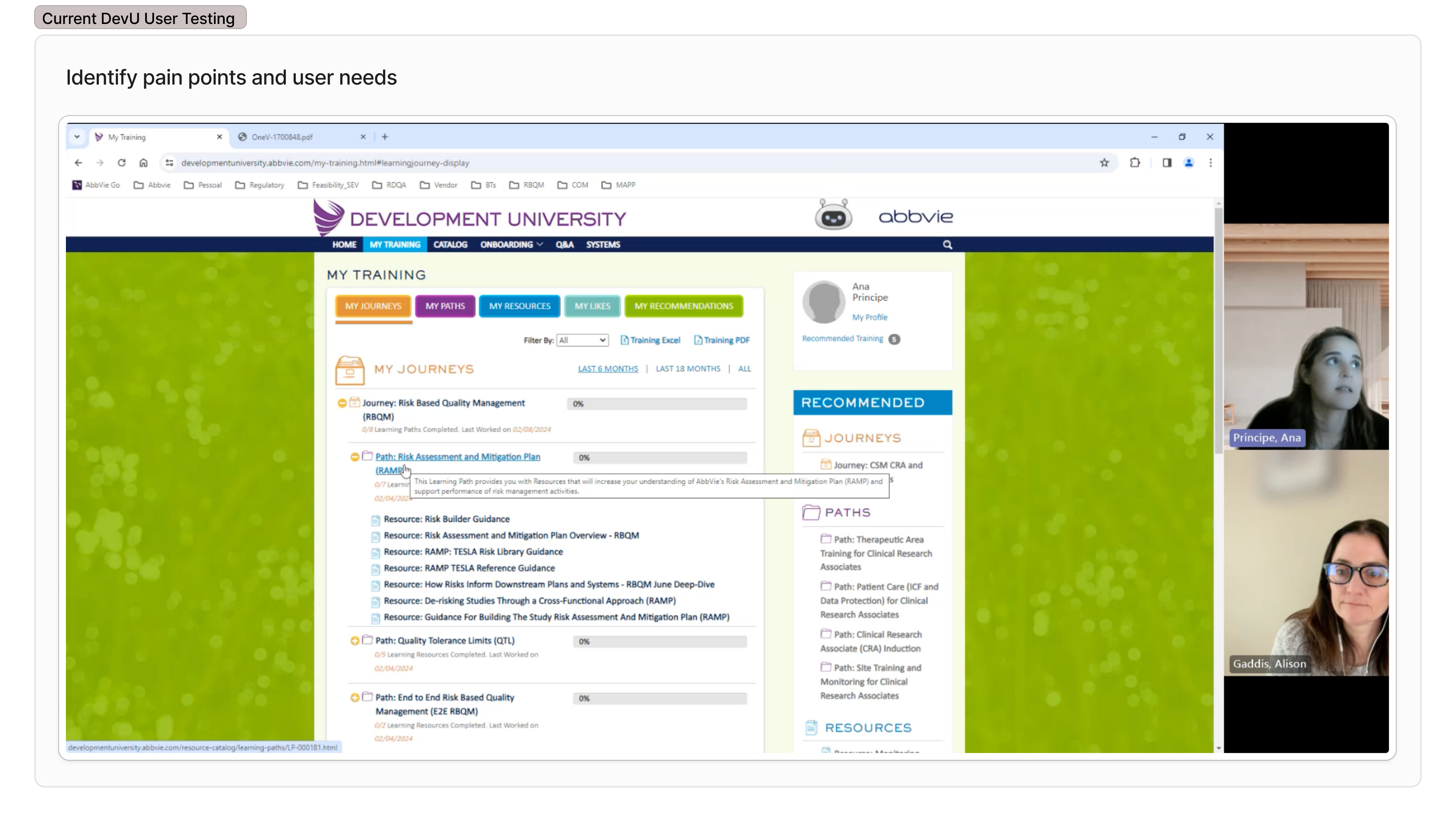Viewport: 1456px width, 822px height.
Task: Close the My Training tab
Action: (219, 137)
